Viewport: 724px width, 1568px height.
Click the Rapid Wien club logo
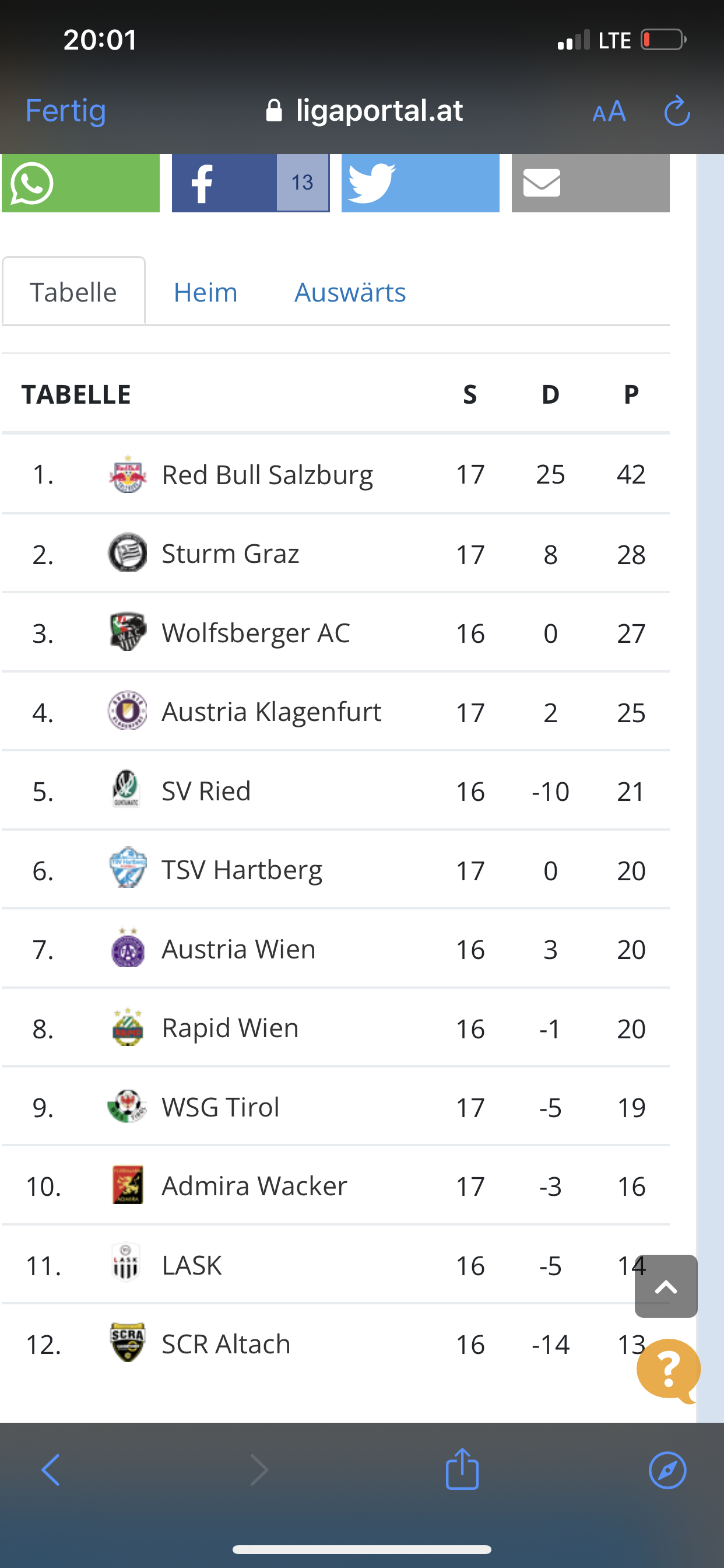pos(128,1027)
